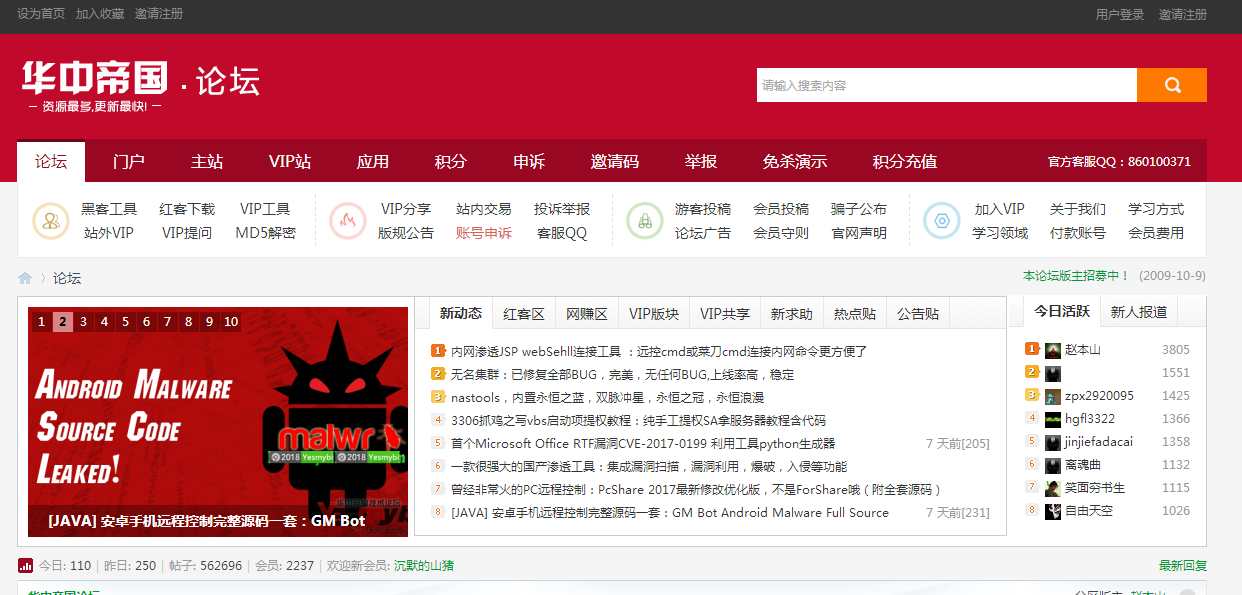Switch to the 新人报道 tab
This screenshot has width=1242, height=595.
1139,311
